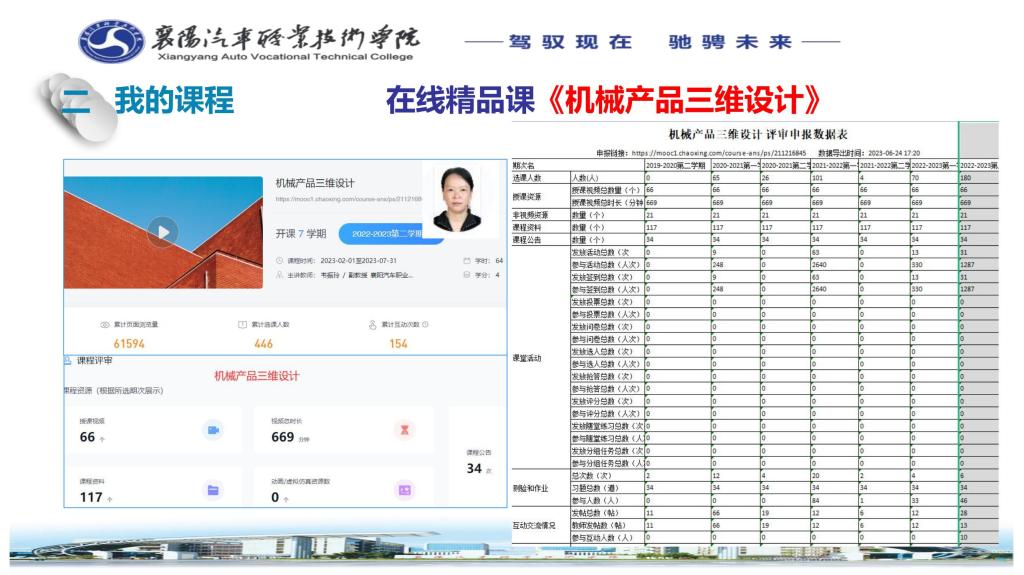This screenshot has width=1024, height=575.
Task: Click the person icon for interaction count
Action: pyautogui.click(x=372, y=325)
